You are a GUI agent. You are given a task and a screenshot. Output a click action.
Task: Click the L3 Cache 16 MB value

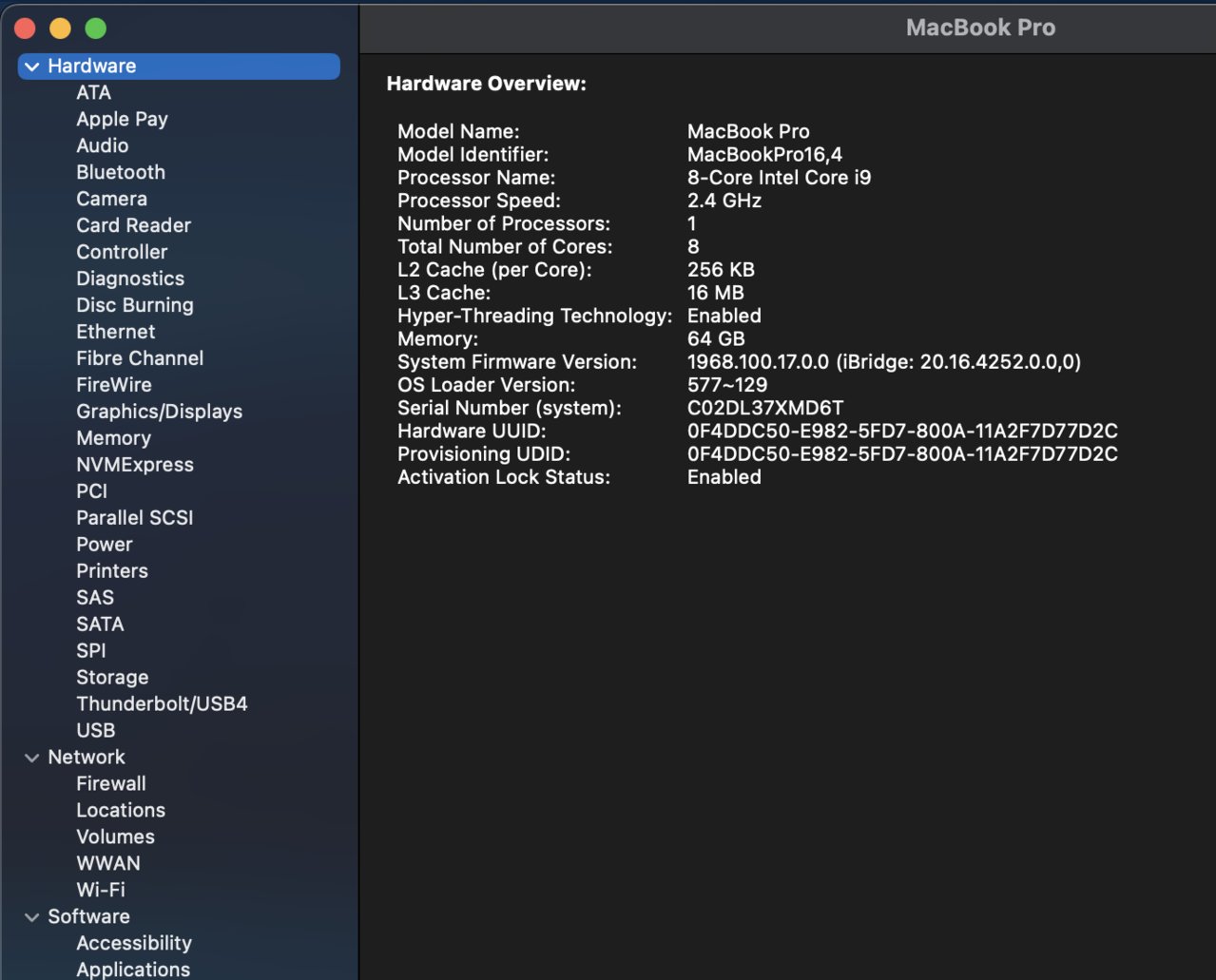point(716,293)
